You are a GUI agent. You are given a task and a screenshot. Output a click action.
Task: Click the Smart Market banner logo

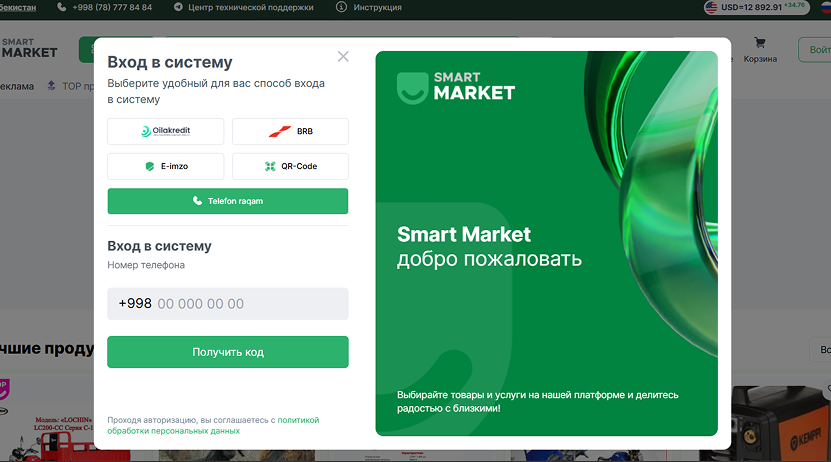pos(456,87)
